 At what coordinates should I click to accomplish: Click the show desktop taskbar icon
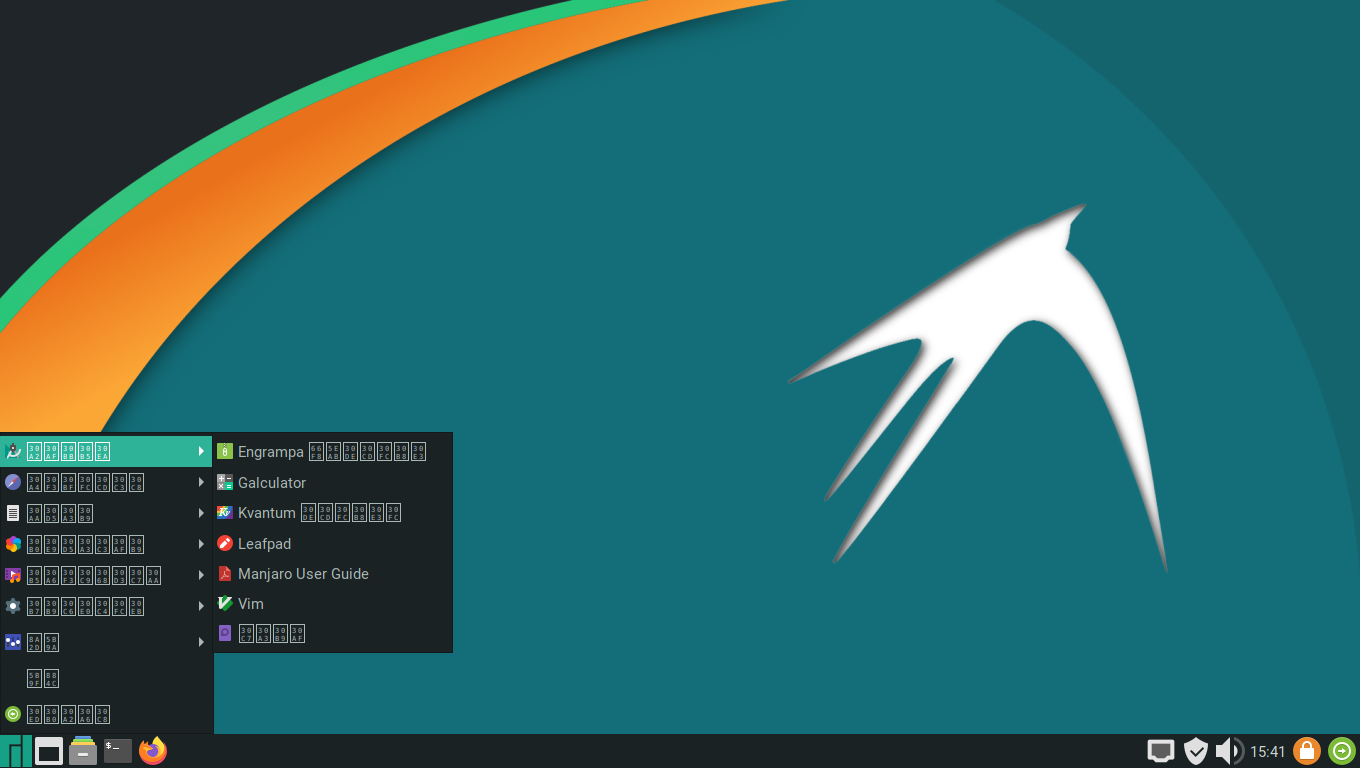[49, 751]
